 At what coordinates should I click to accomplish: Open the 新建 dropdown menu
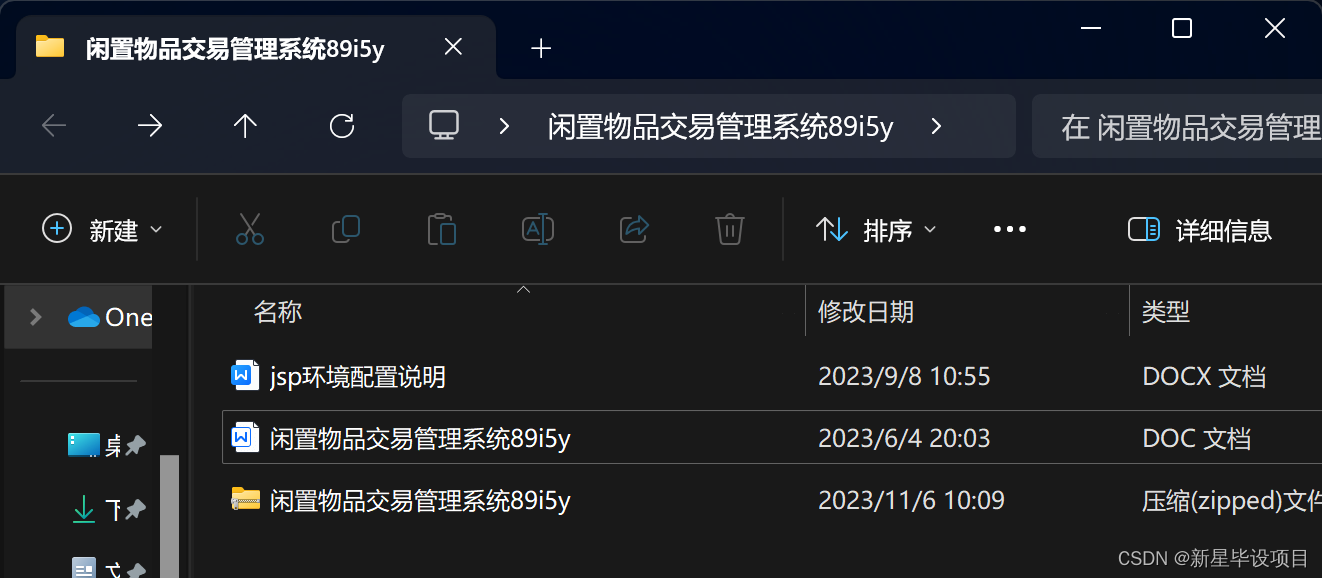click(102, 230)
